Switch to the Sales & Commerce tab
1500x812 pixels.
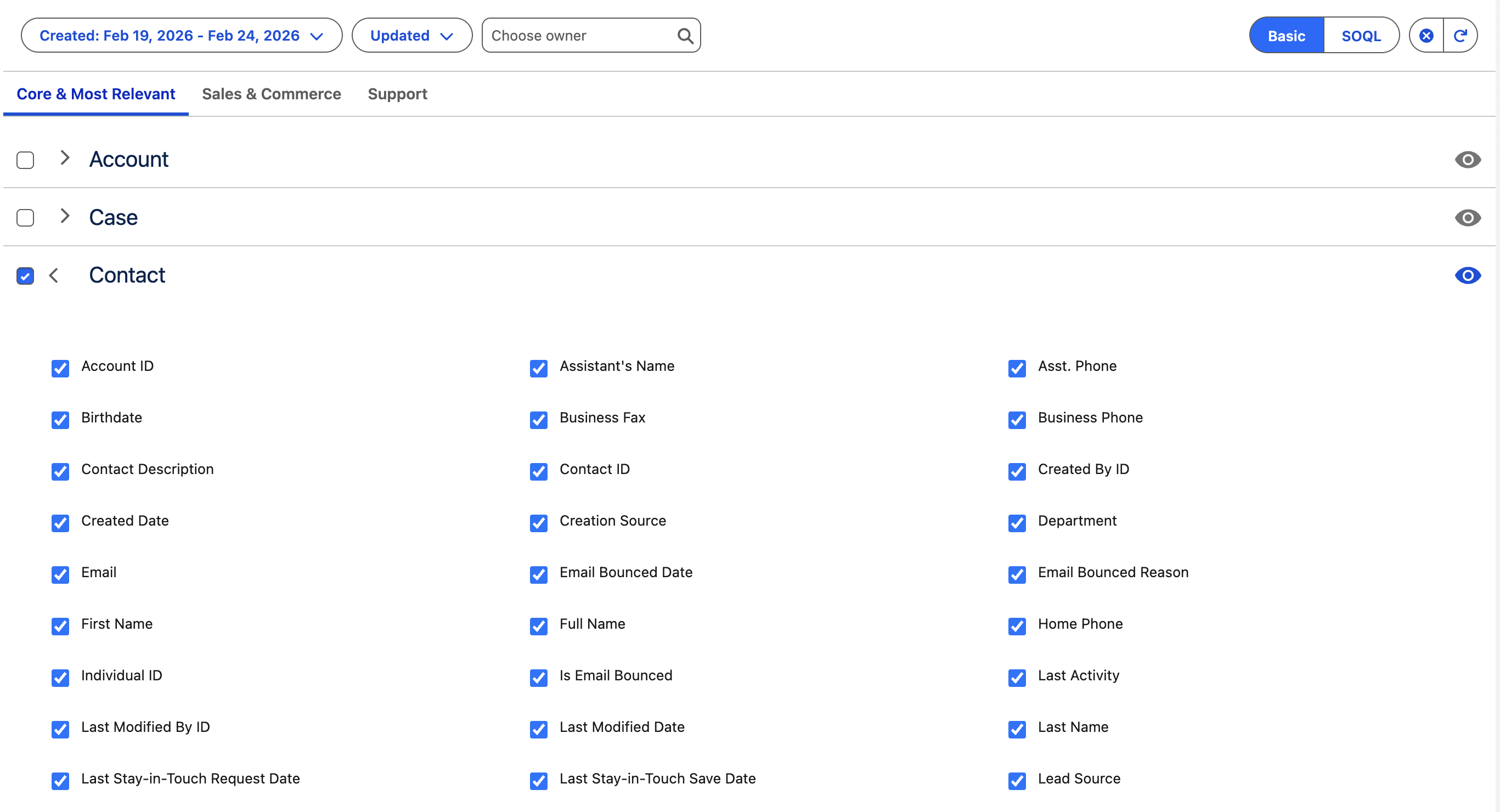pos(272,94)
